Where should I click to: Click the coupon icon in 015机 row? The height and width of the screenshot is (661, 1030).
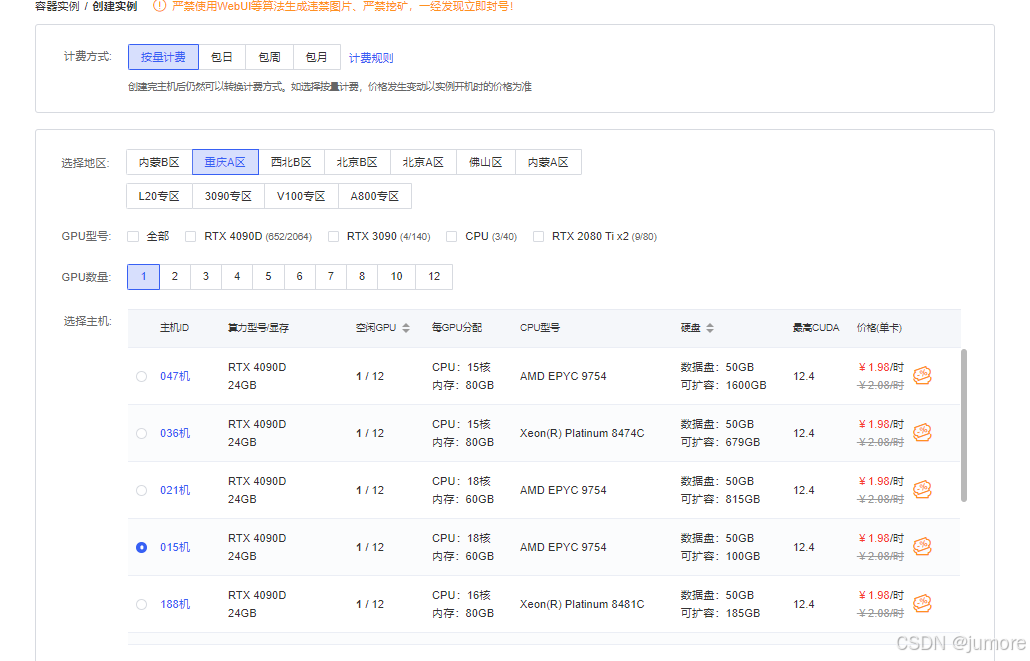click(922, 547)
